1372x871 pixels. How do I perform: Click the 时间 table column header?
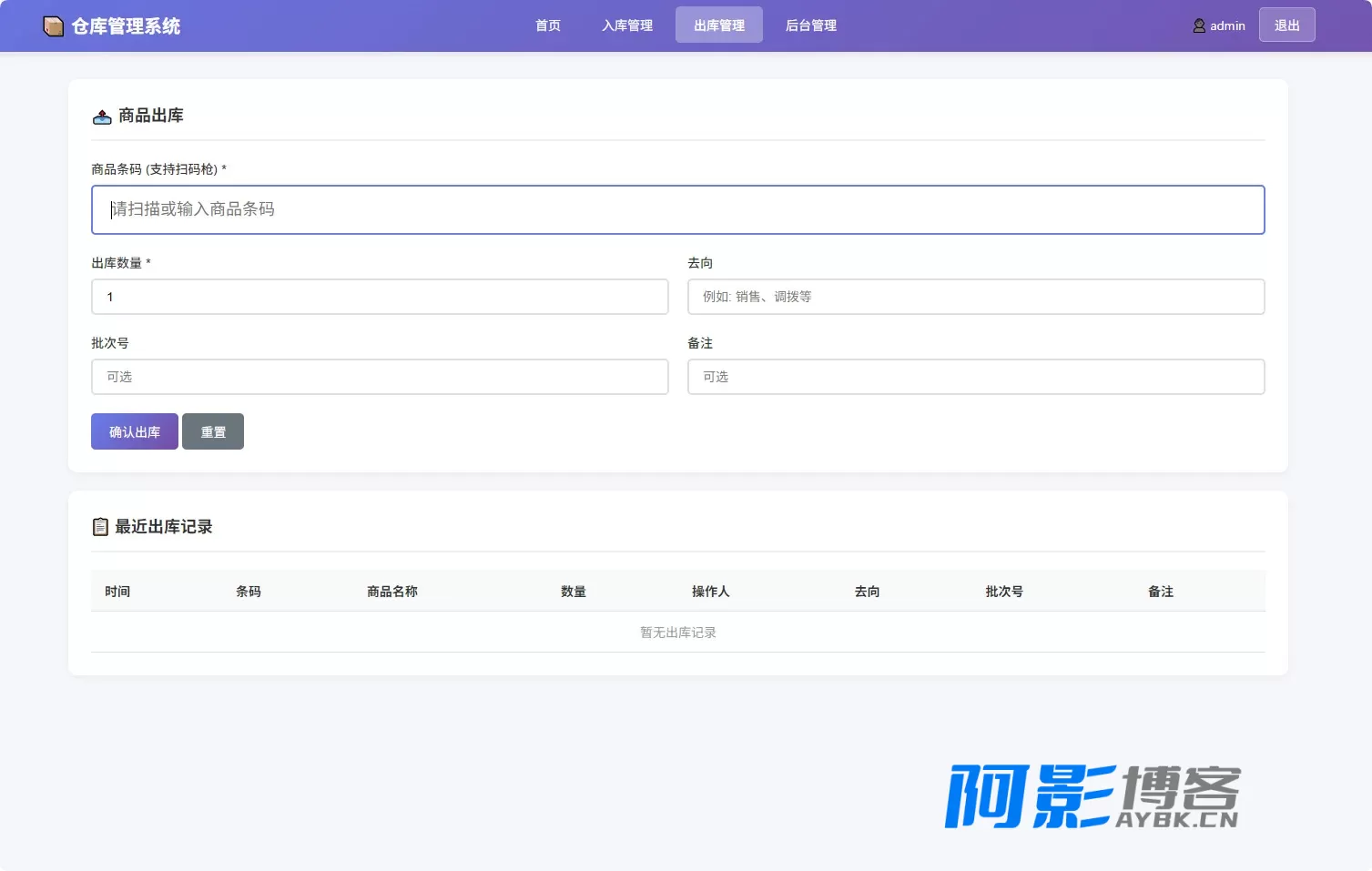pyautogui.click(x=117, y=592)
